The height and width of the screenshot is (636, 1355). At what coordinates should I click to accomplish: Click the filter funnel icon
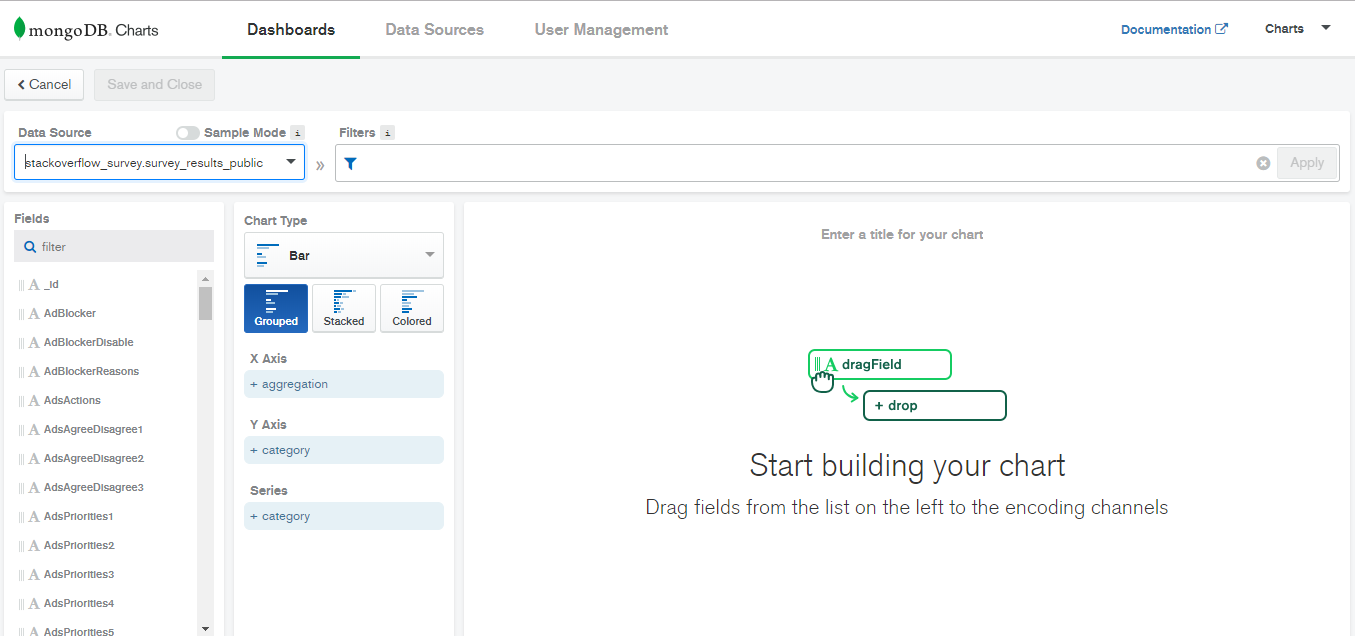(350, 163)
